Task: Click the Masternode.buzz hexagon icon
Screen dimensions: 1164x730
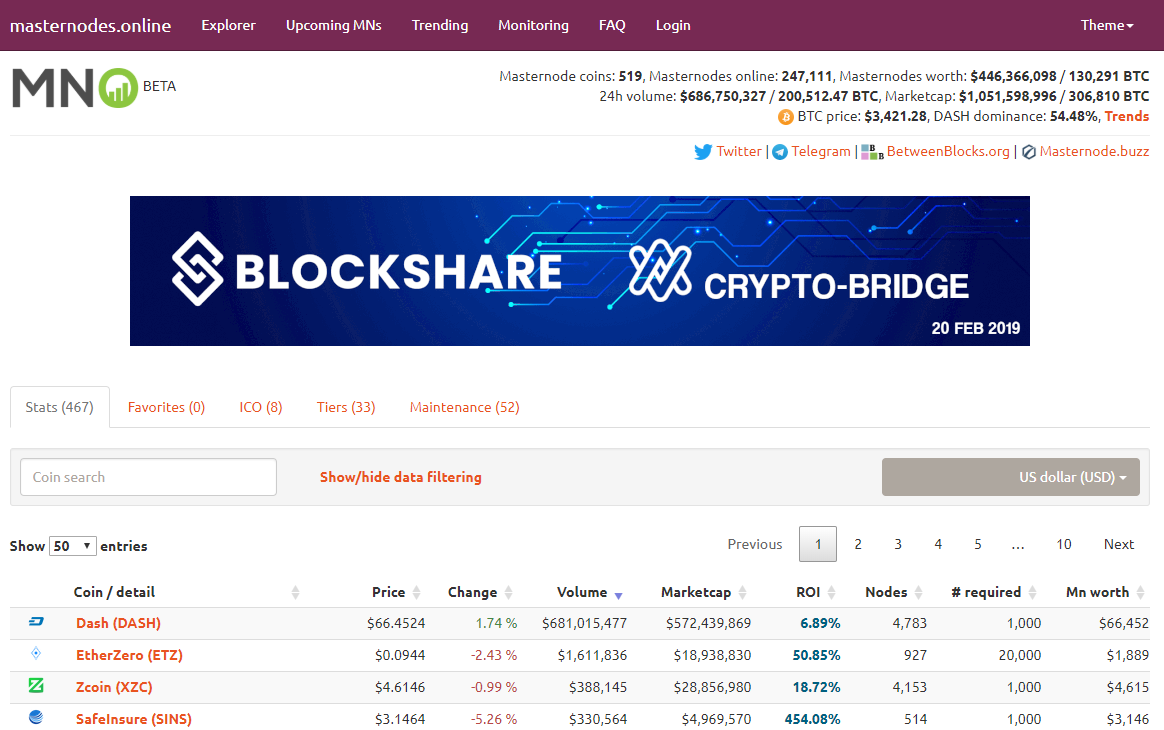Action: pos(1029,152)
